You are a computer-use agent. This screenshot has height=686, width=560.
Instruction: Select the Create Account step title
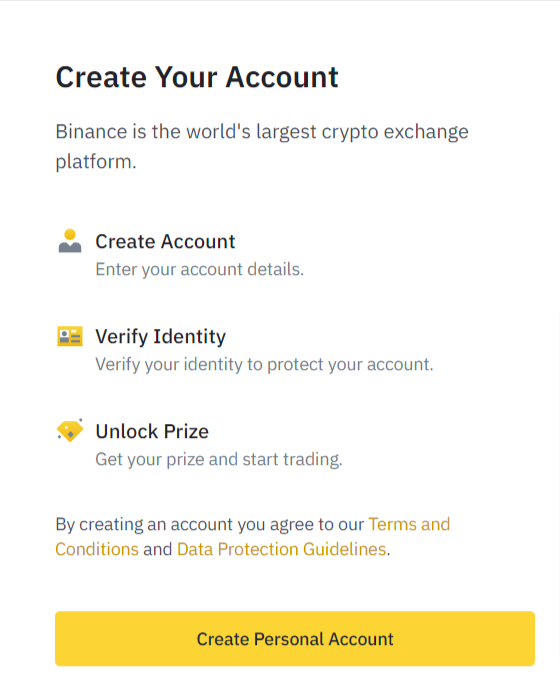(165, 242)
